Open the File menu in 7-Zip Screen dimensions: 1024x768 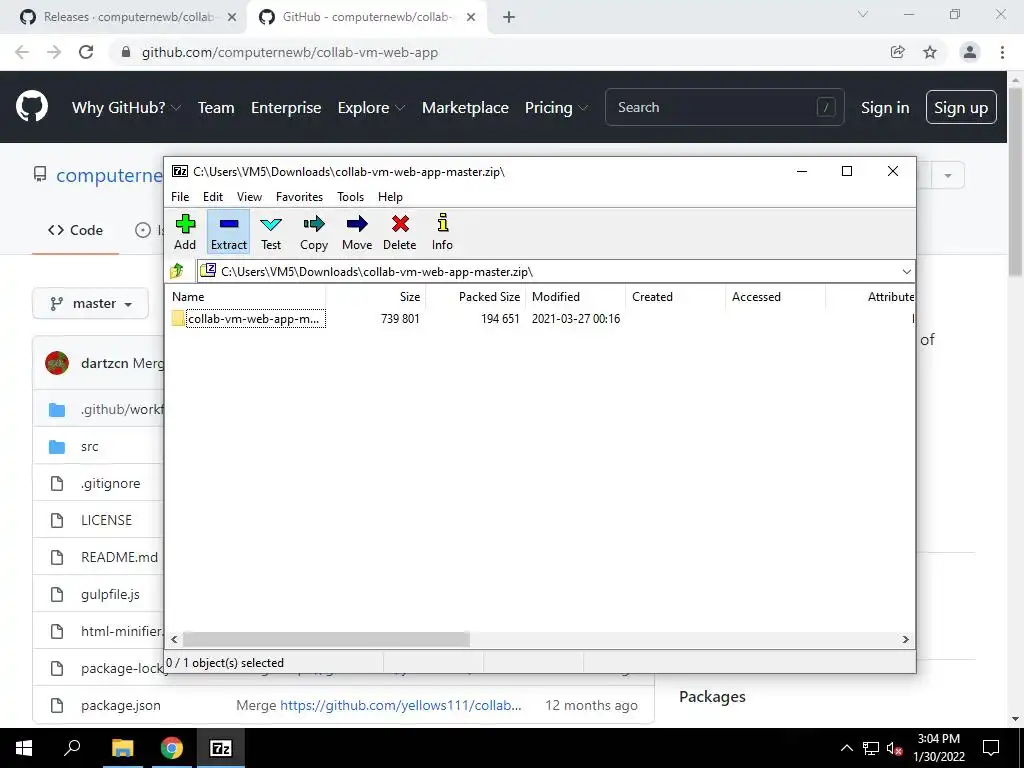pyautogui.click(x=180, y=197)
